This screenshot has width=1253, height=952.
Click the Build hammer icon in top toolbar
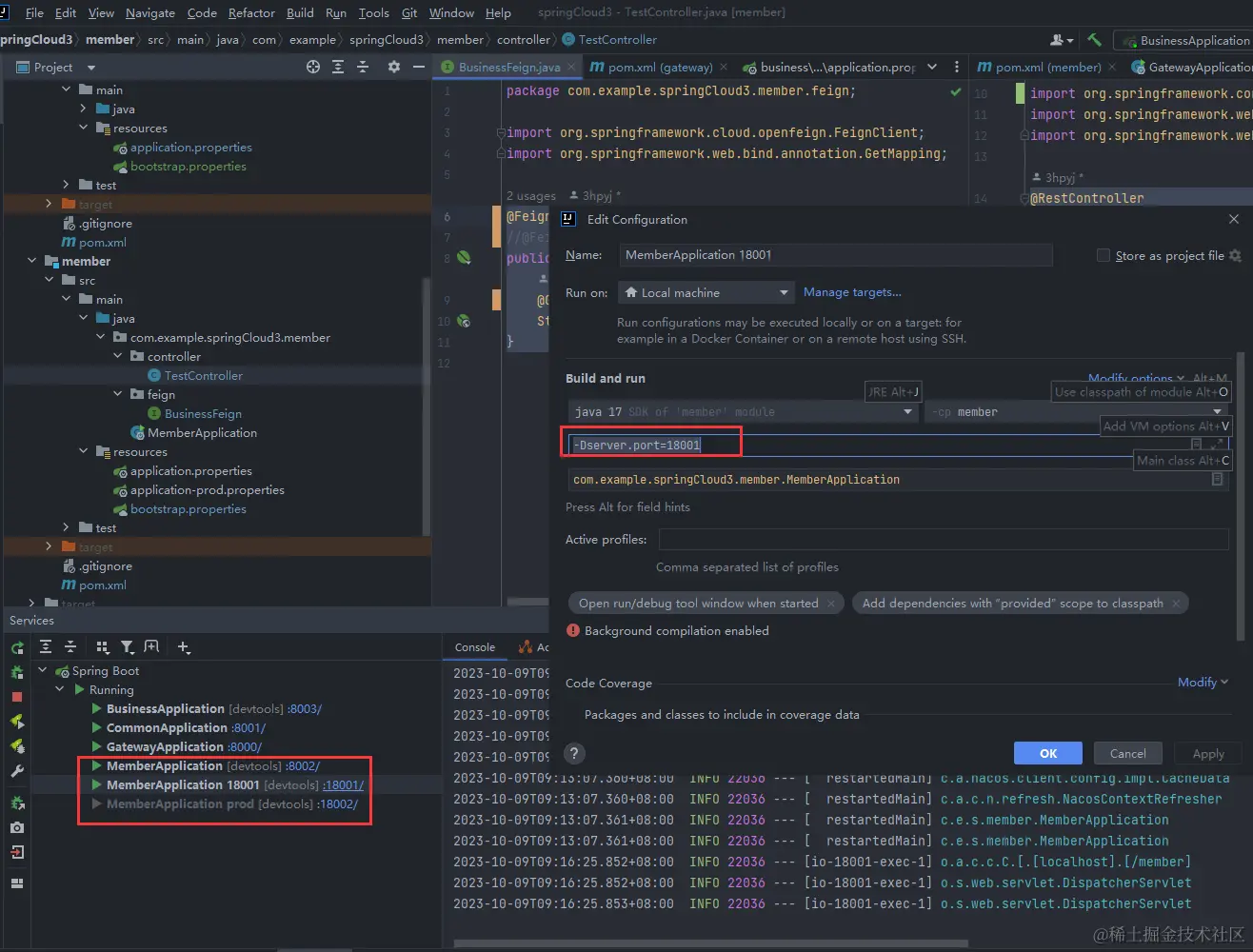point(1094,40)
